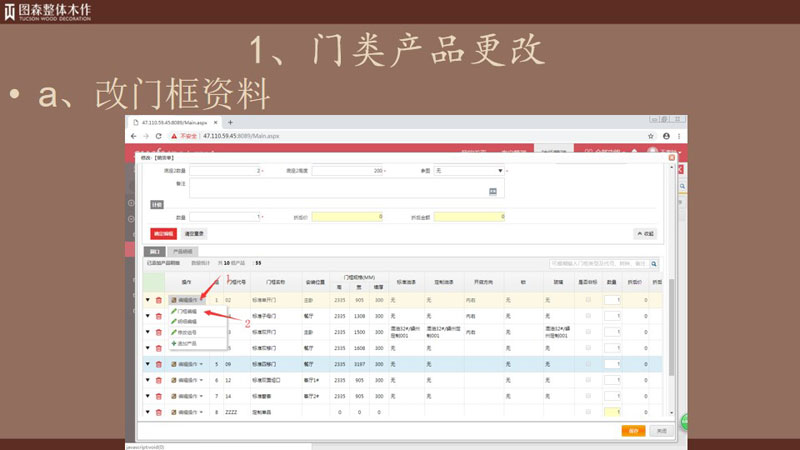Toggle 是否存框 checkbox in second row

tap(588, 315)
